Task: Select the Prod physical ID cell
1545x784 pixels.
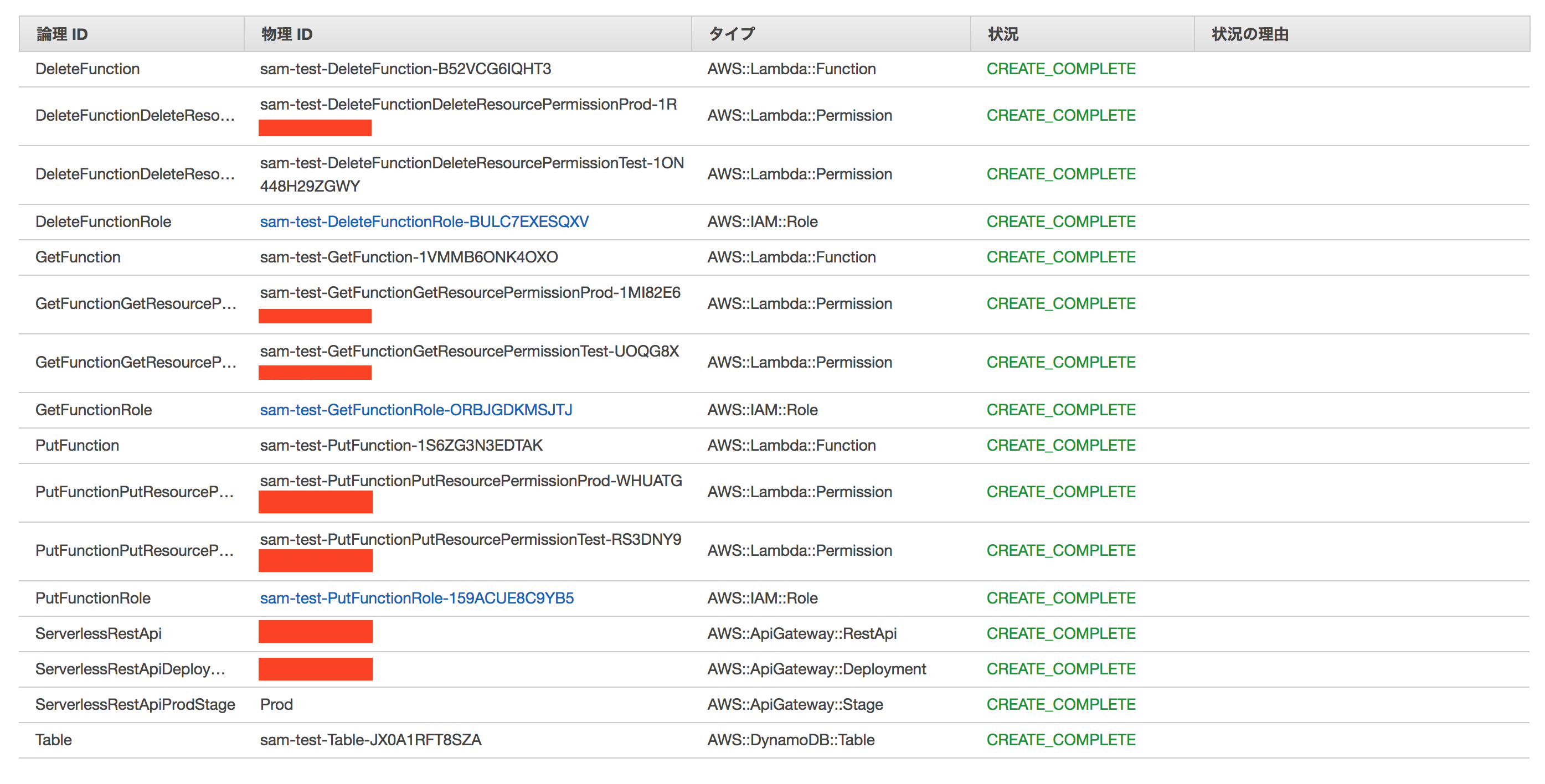Action: tap(276, 705)
